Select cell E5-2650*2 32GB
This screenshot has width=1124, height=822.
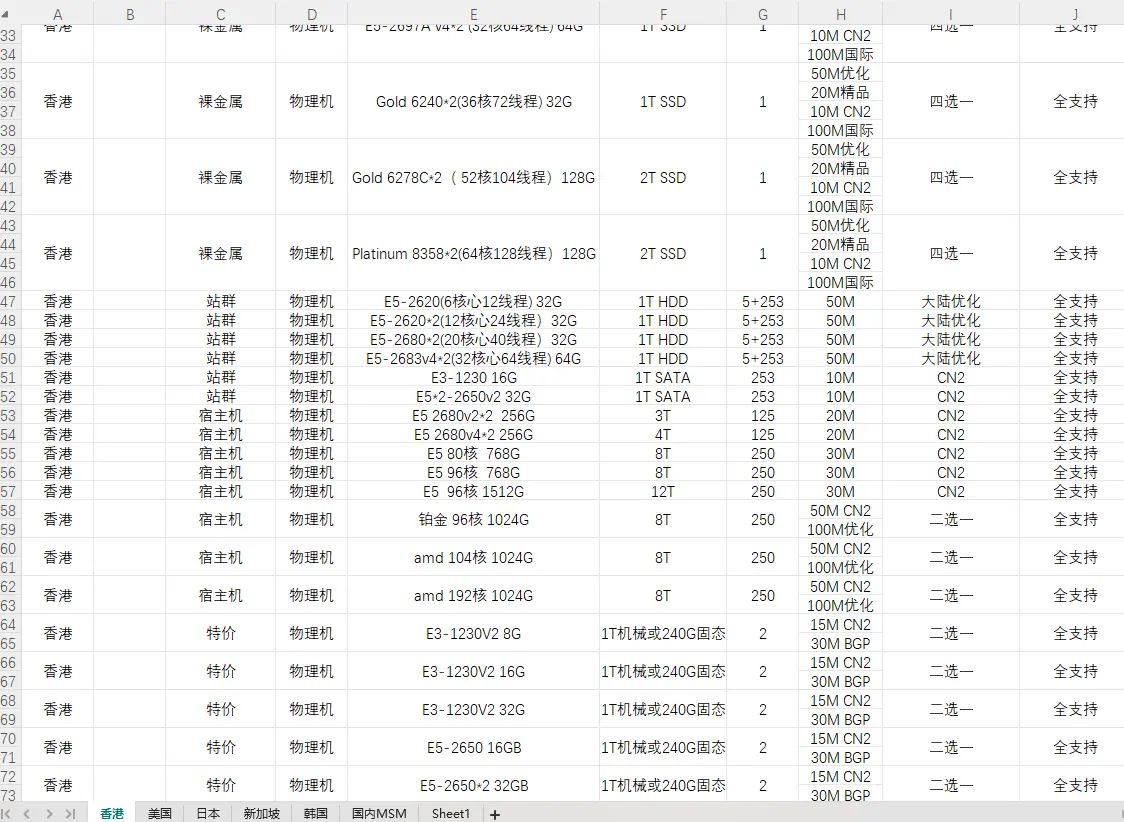coord(474,785)
